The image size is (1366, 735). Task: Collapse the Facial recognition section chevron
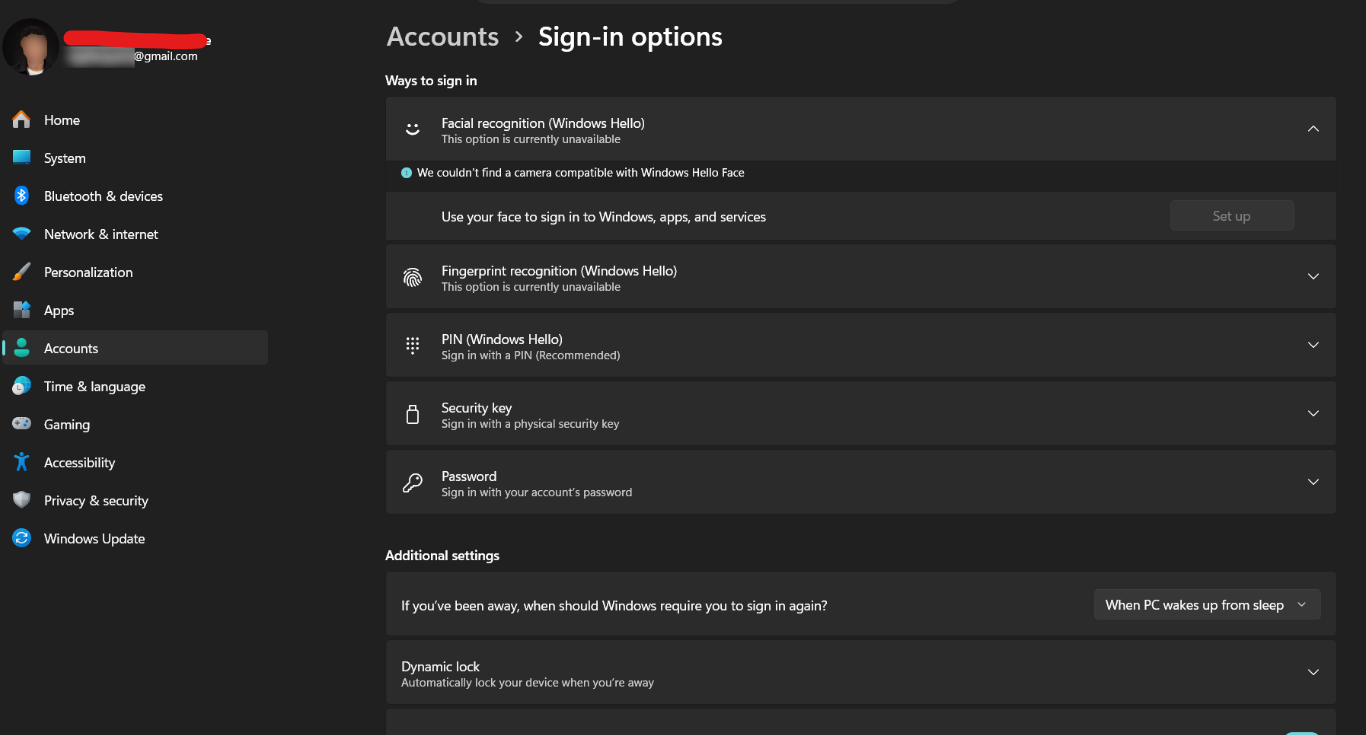pyautogui.click(x=1313, y=129)
